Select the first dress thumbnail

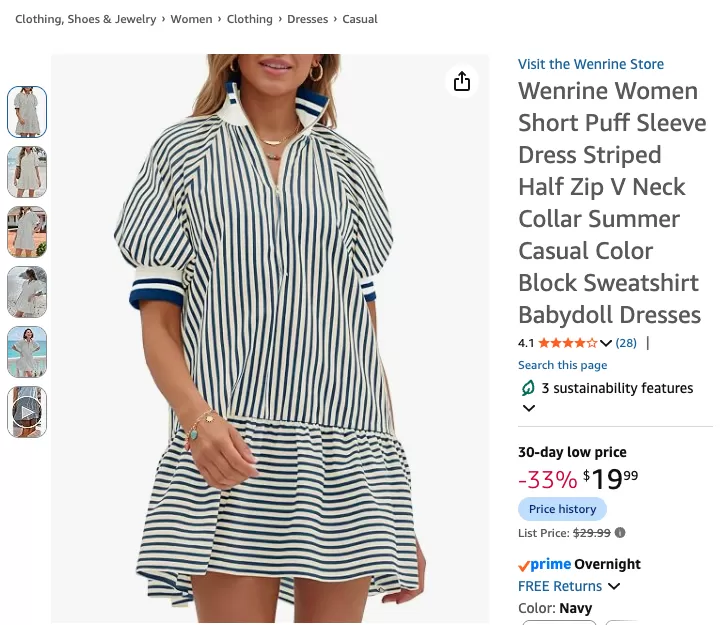click(27, 112)
